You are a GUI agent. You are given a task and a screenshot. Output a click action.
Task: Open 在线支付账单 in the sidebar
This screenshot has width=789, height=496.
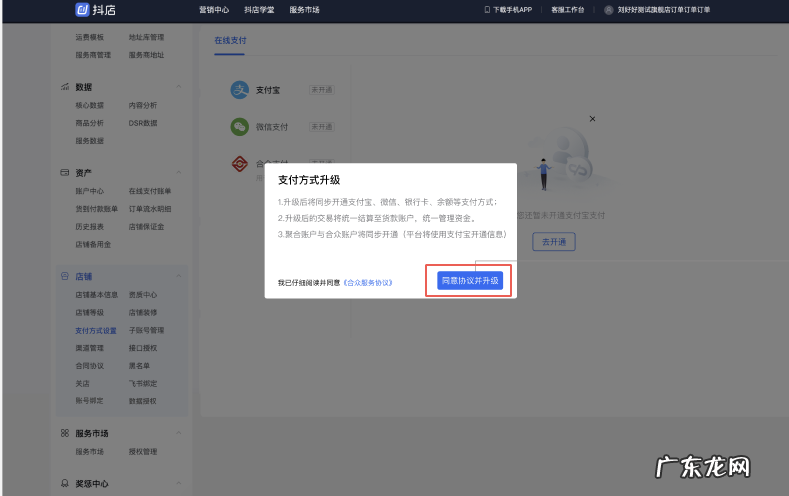coord(150,191)
